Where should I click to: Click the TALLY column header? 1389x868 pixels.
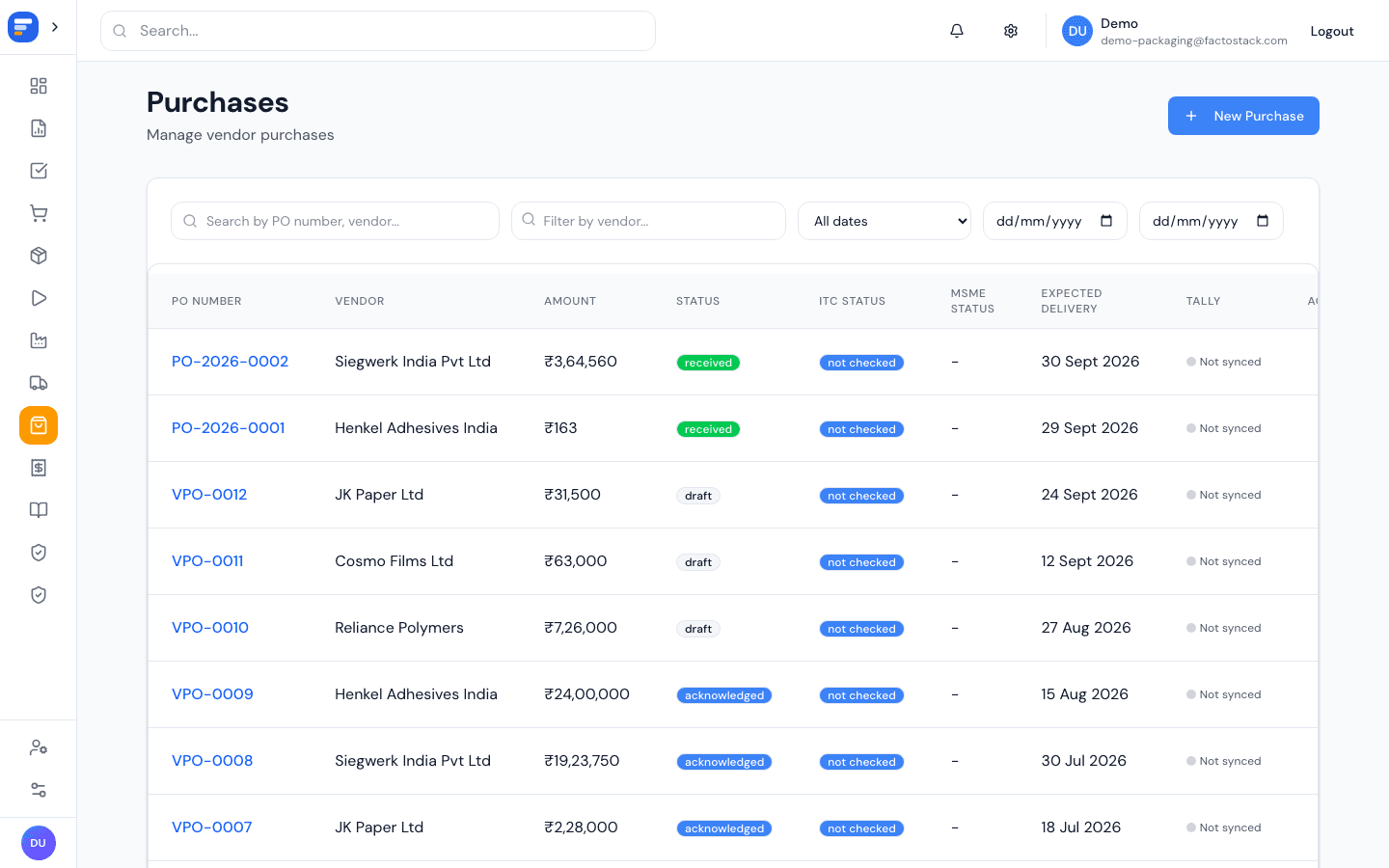(1203, 301)
